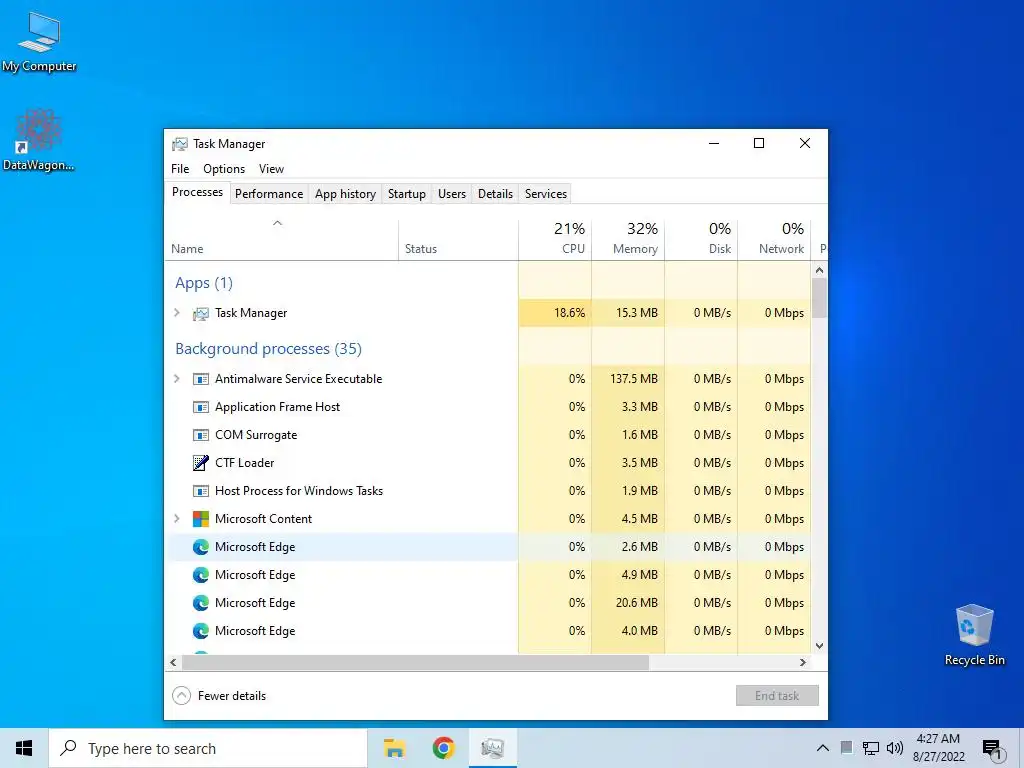Open the View menu
Image resolution: width=1024 pixels, height=768 pixels.
[x=271, y=168]
